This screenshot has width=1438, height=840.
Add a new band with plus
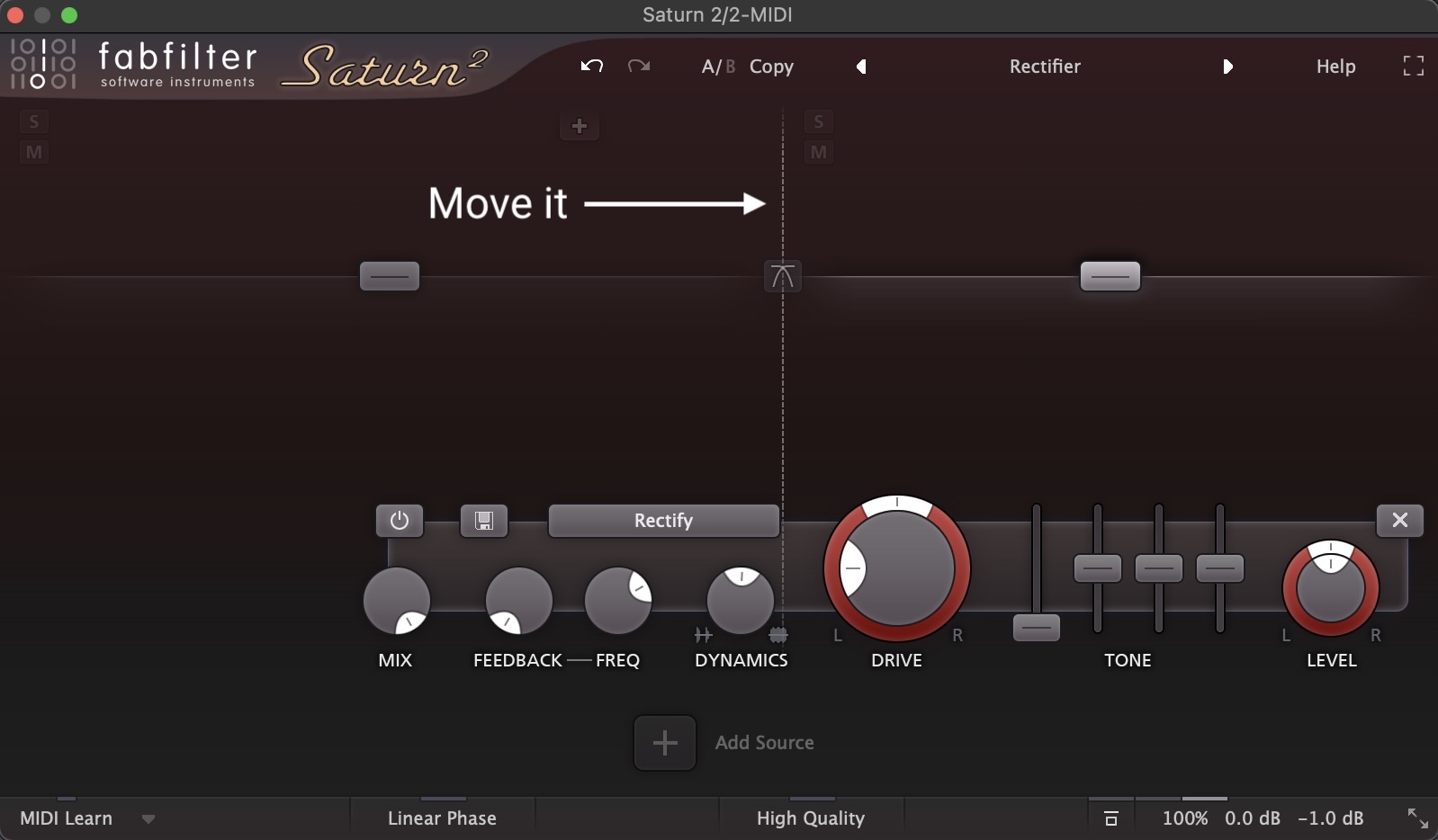(x=580, y=127)
